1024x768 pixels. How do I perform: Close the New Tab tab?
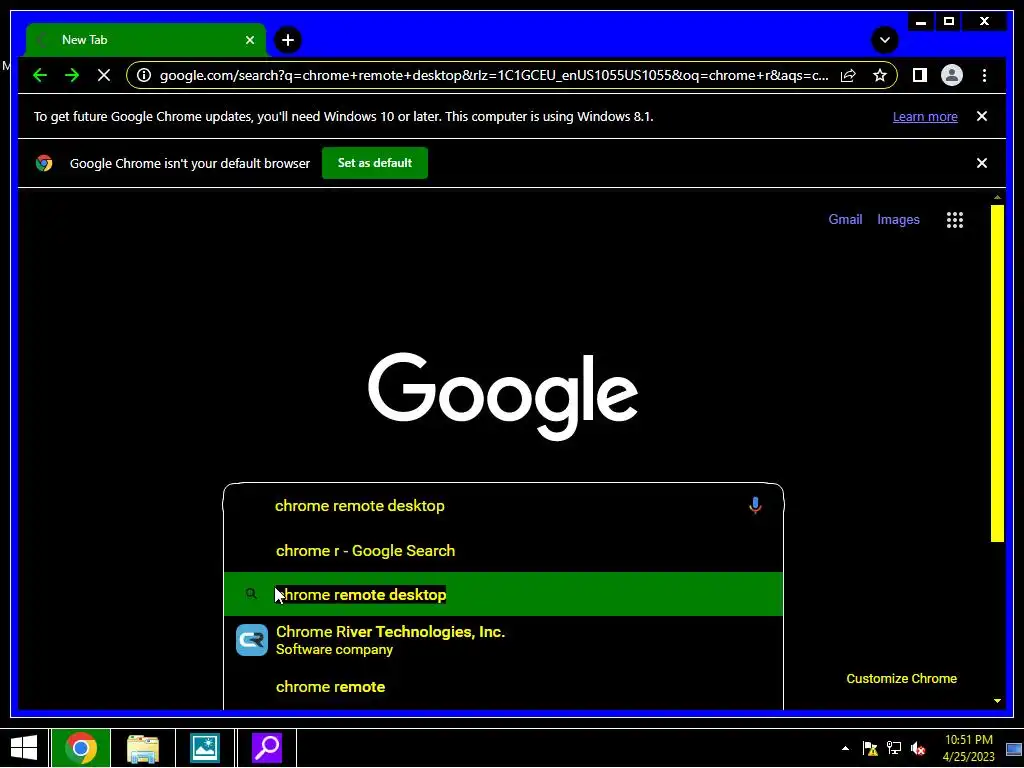pyautogui.click(x=249, y=40)
